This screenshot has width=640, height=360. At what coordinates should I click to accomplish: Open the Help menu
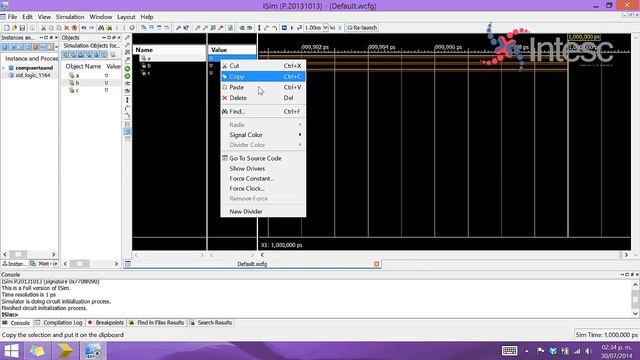point(147,17)
